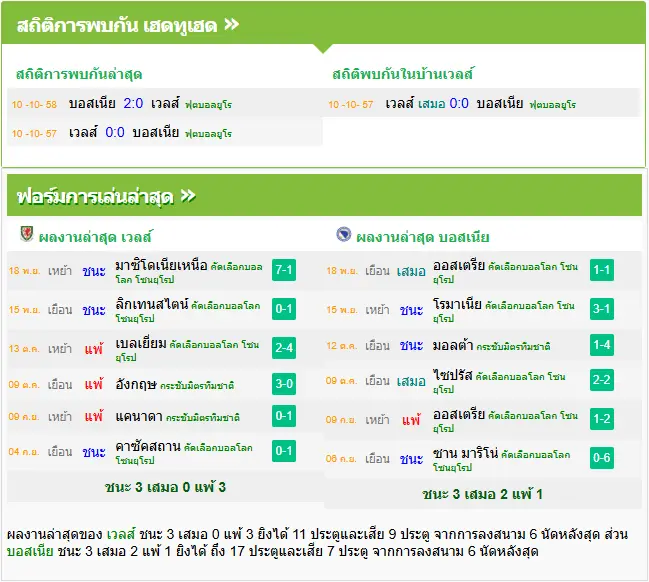This screenshot has height=582, width=649.
Task: Click the date 12 ต.ค. in Bosnia results
Action: (x=341, y=345)
